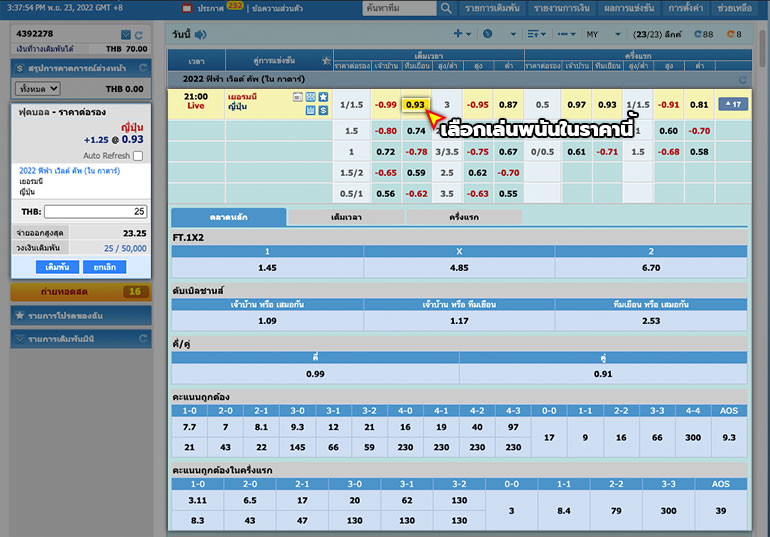This screenshot has height=537, width=770.
Task: Click the sound speaker icon beside วันนี้
Action: pyautogui.click(x=201, y=33)
